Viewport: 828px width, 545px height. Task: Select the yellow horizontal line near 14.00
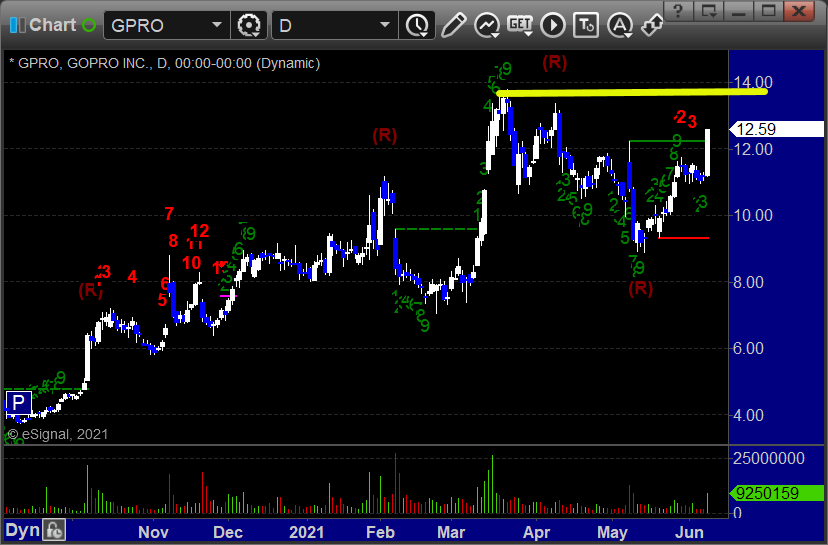(632, 92)
